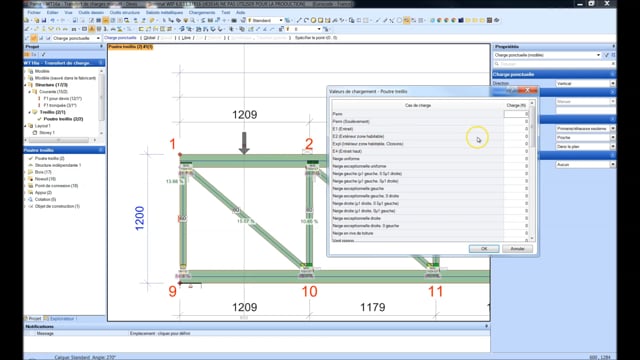Image resolution: width=640 pixels, height=360 pixels.
Task: Click the magnifier icon in the properties filter
Action: coord(497,64)
